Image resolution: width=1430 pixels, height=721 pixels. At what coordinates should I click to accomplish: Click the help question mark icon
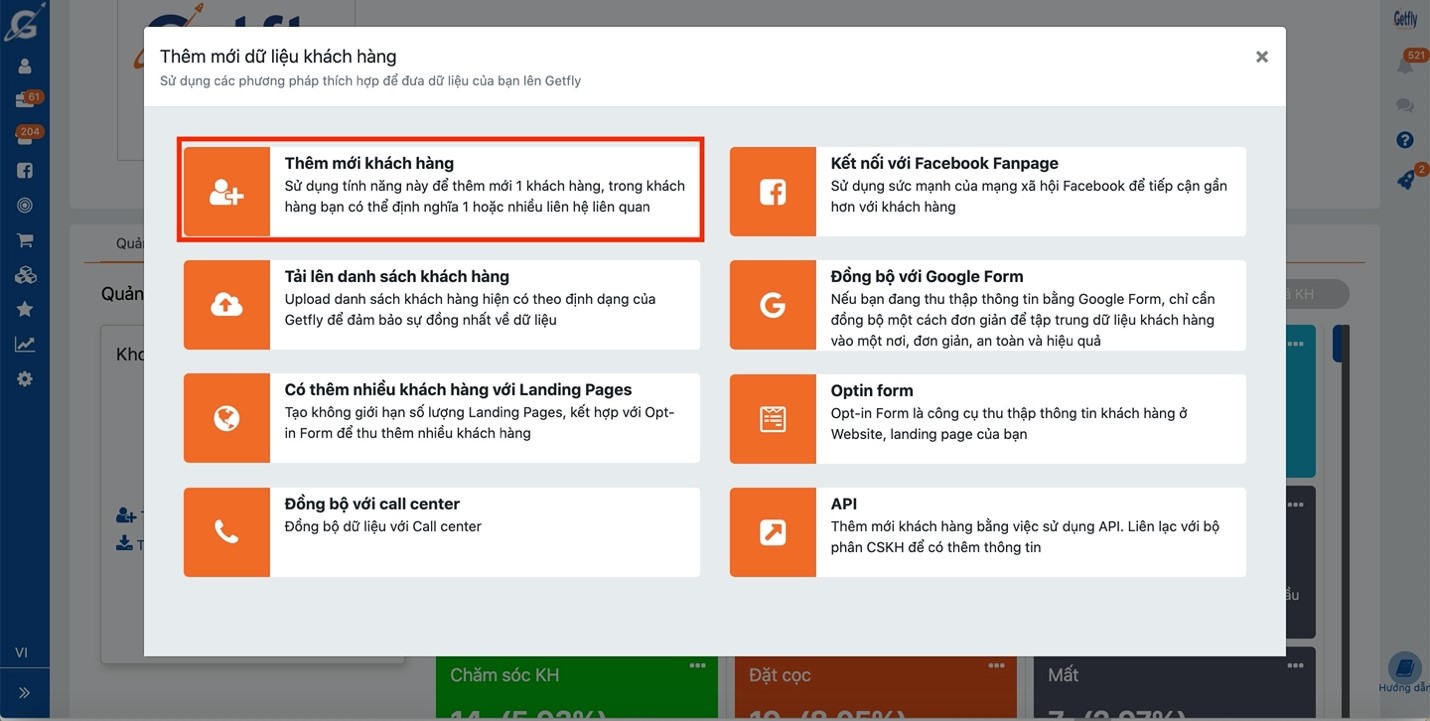point(1405,140)
